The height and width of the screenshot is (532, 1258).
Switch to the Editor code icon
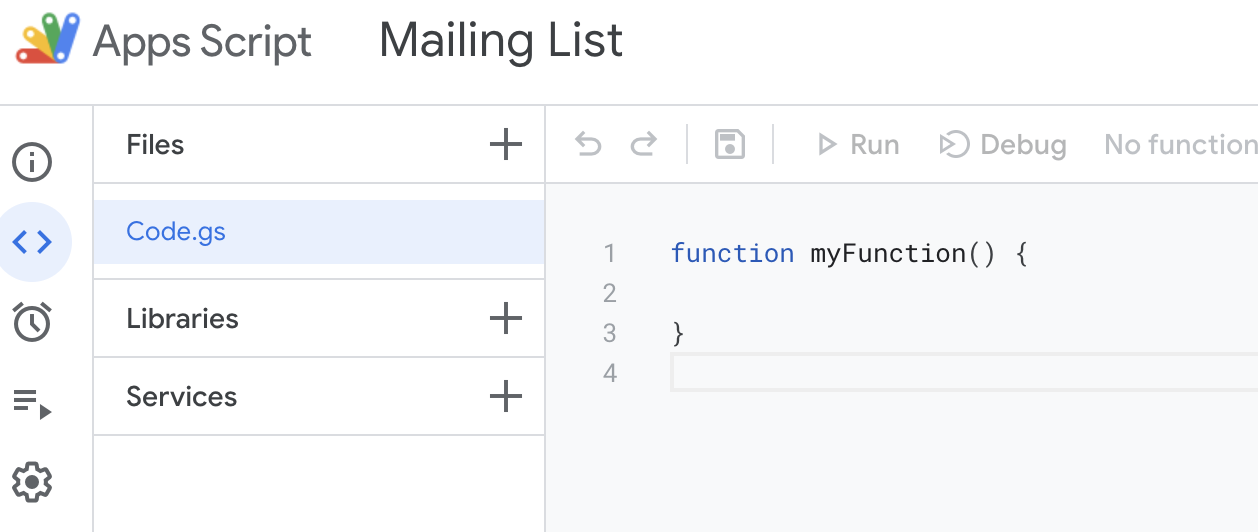(32, 241)
